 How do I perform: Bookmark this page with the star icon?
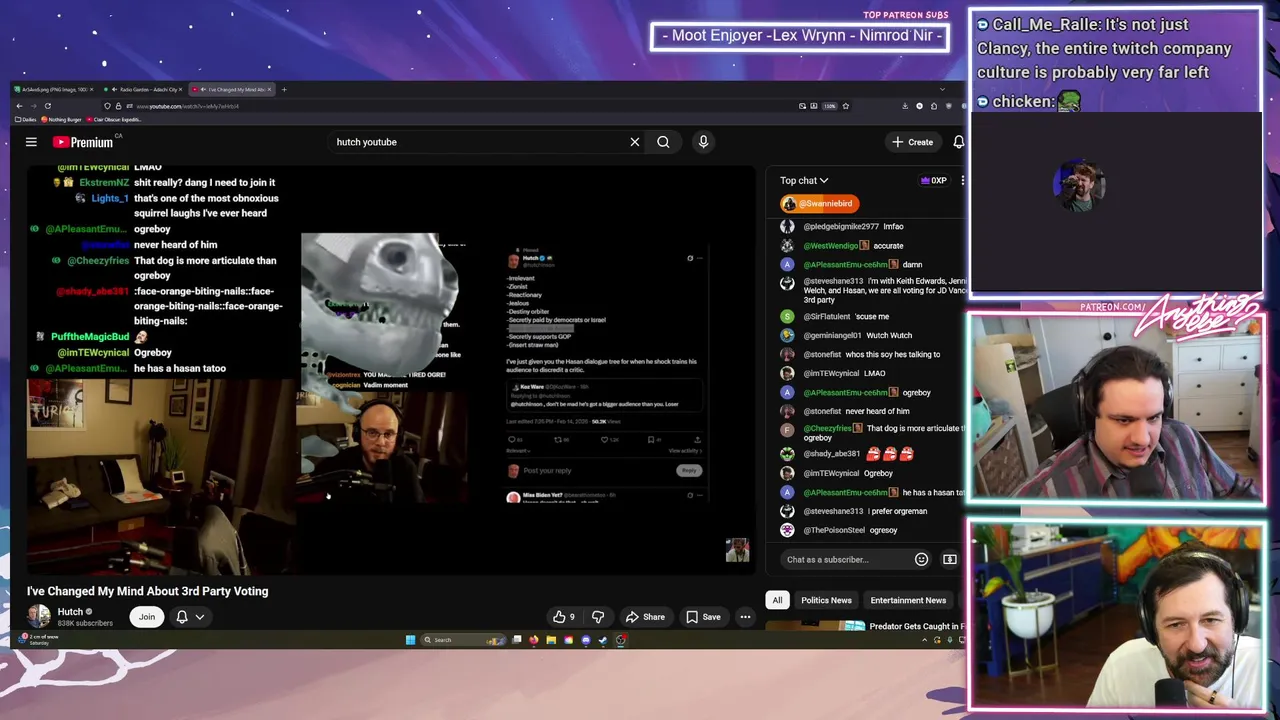click(x=845, y=106)
